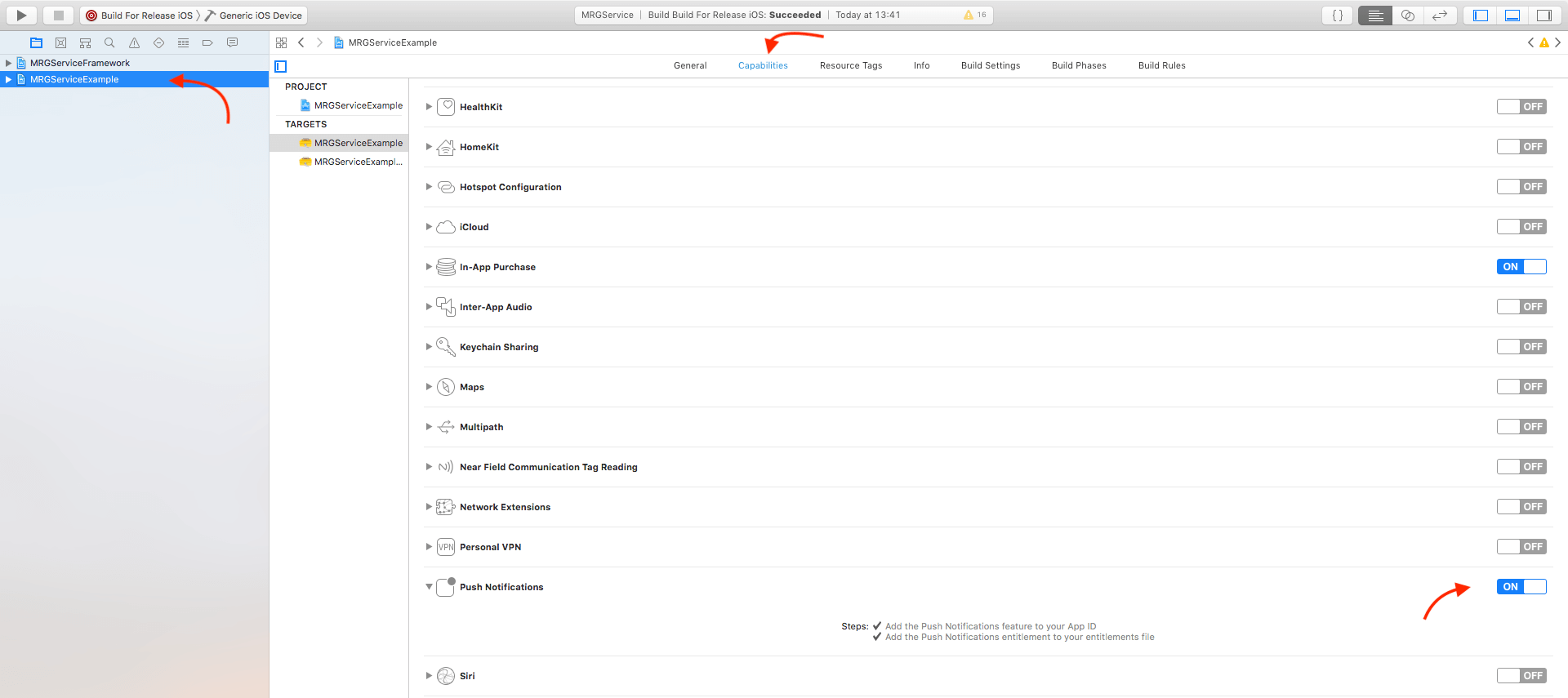Expand the Siri section
Image resolution: width=1568 pixels, height=698 pixels.
tap(429, 675)
